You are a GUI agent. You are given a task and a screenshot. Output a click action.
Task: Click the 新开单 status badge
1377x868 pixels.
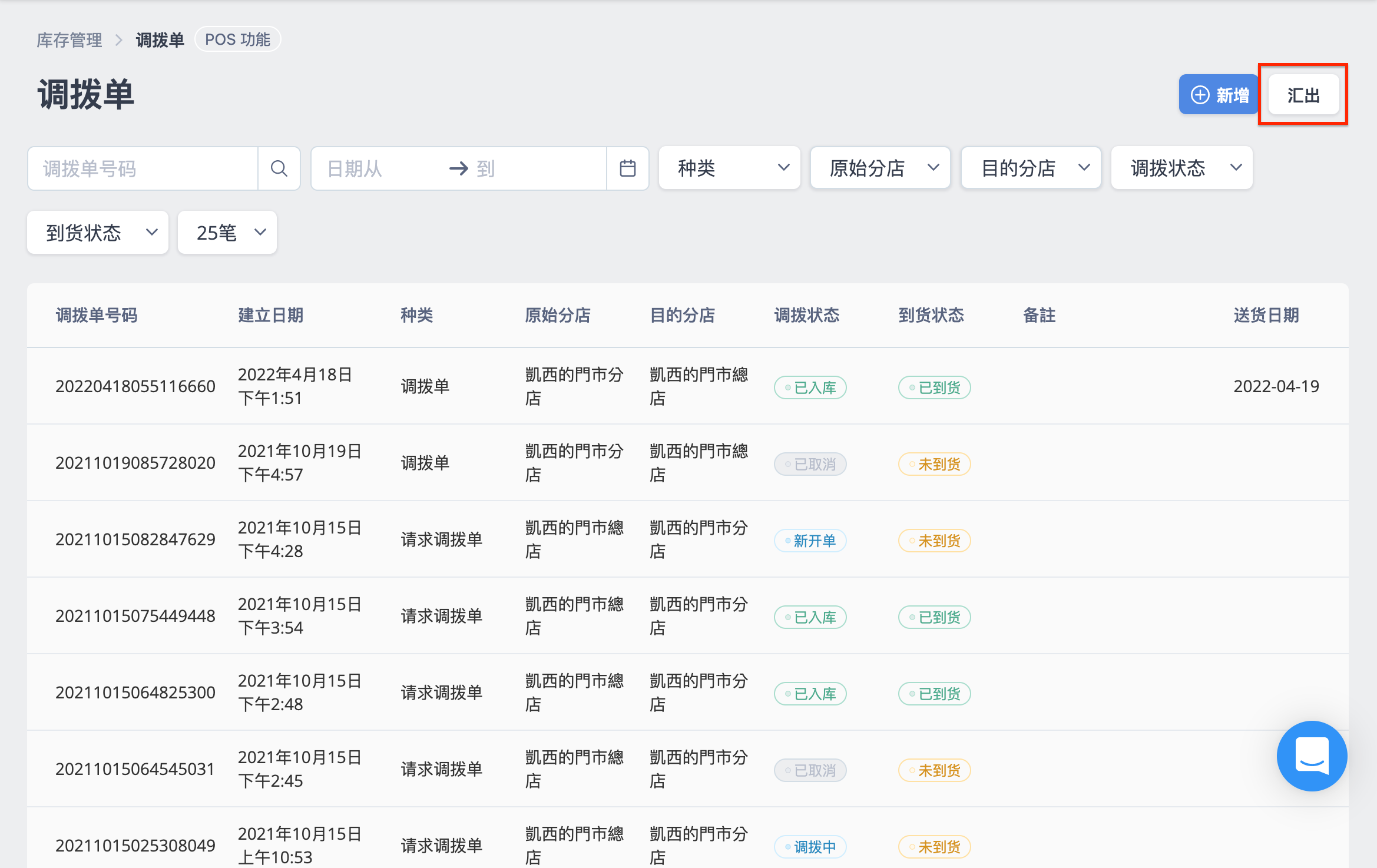pyautogui.click(x=810, y=541)
